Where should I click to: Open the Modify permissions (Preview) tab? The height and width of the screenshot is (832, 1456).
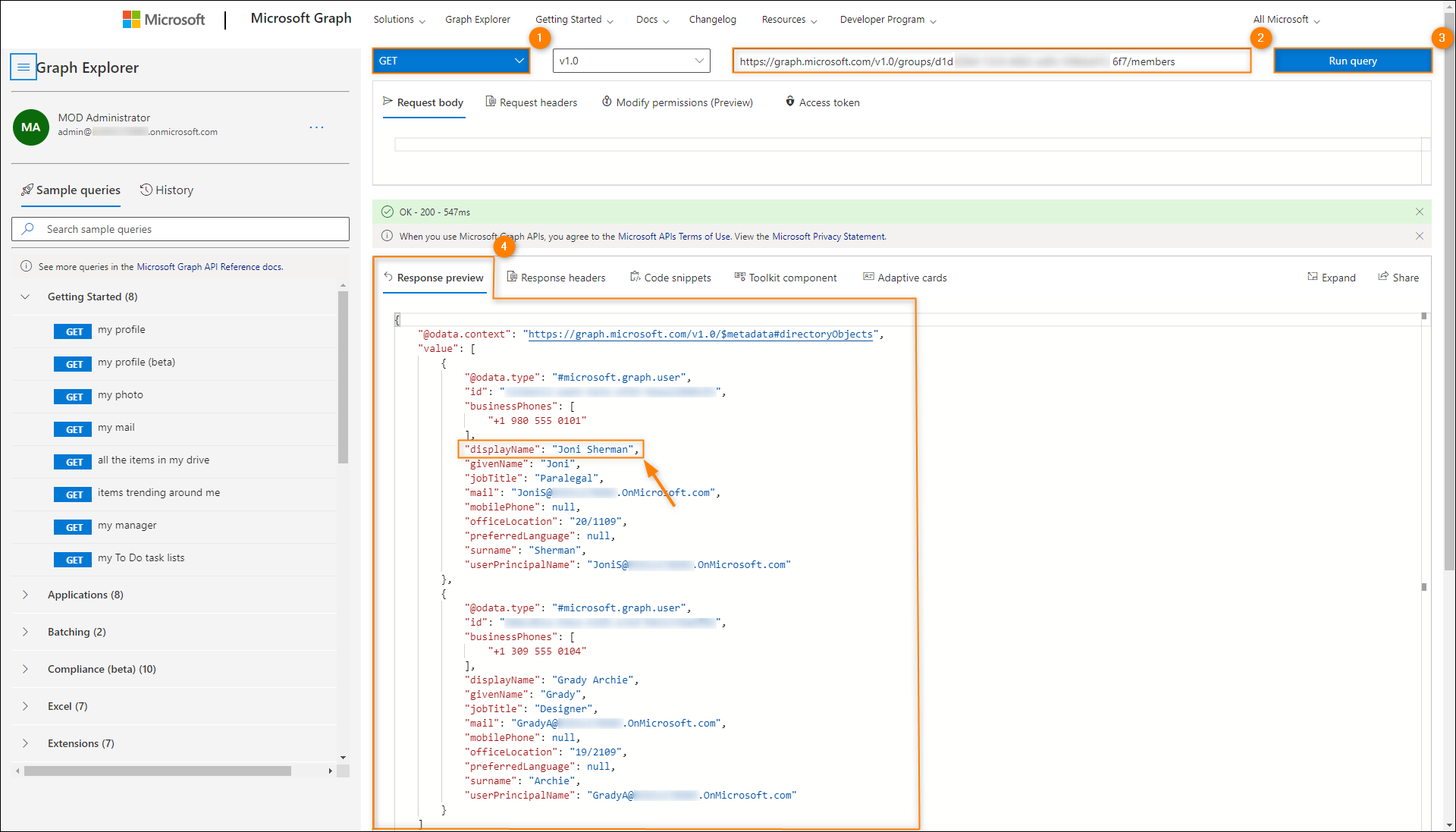click(x=677, y=103)
